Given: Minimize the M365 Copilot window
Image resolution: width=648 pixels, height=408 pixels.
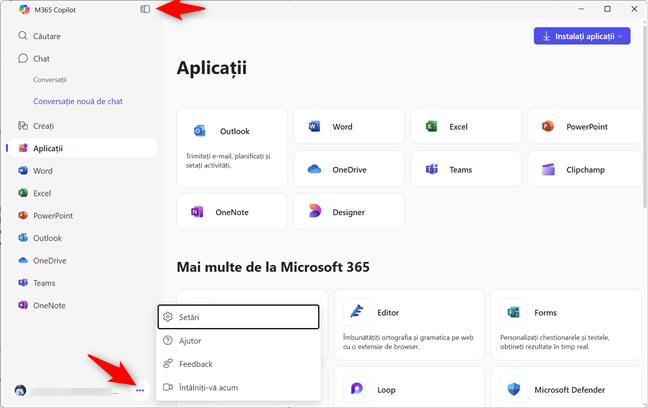Looking at the screenshot, I should tap(581, 9).
